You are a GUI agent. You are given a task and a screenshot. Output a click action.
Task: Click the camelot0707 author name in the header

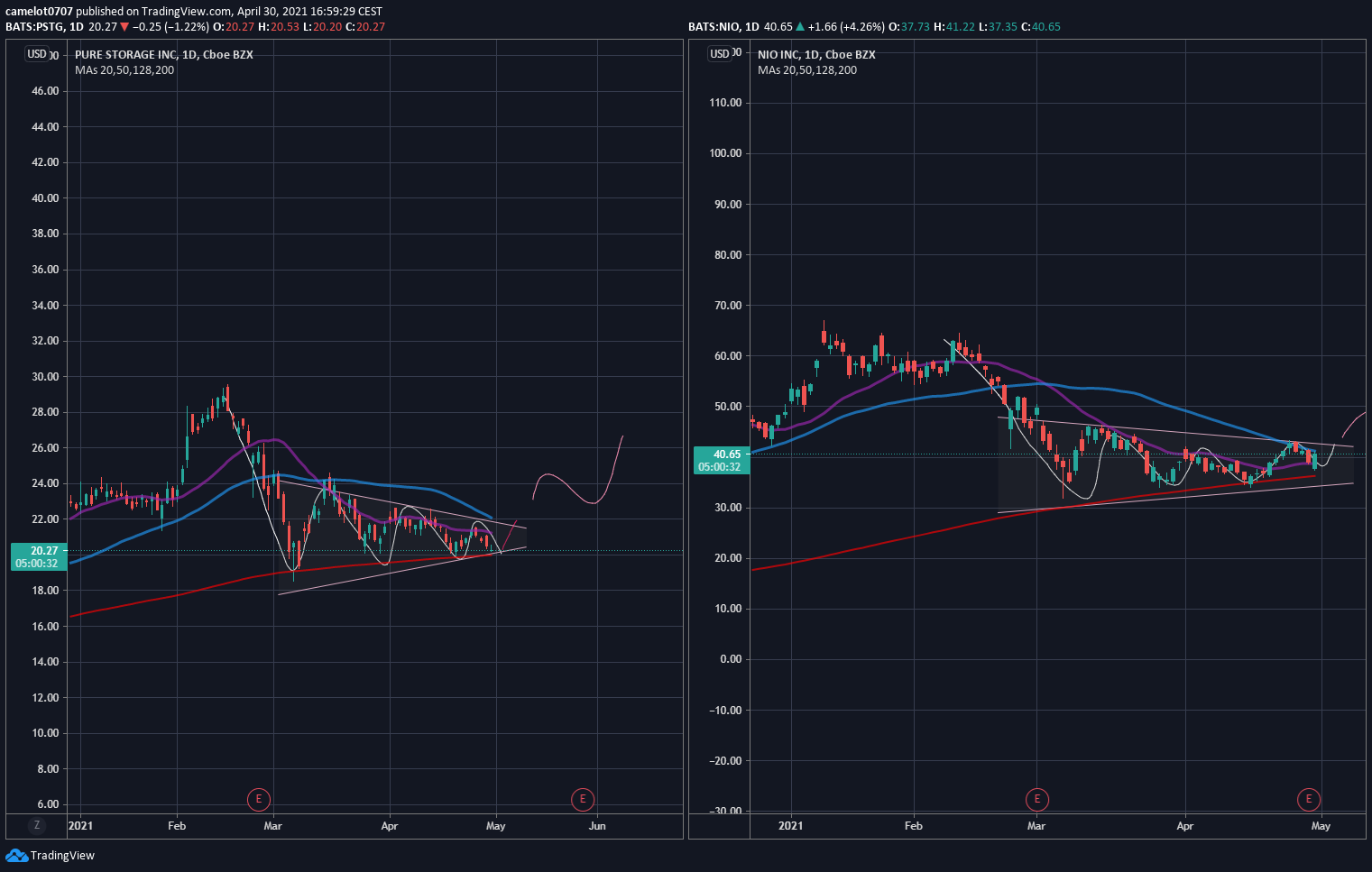click(x=39, y=12)
